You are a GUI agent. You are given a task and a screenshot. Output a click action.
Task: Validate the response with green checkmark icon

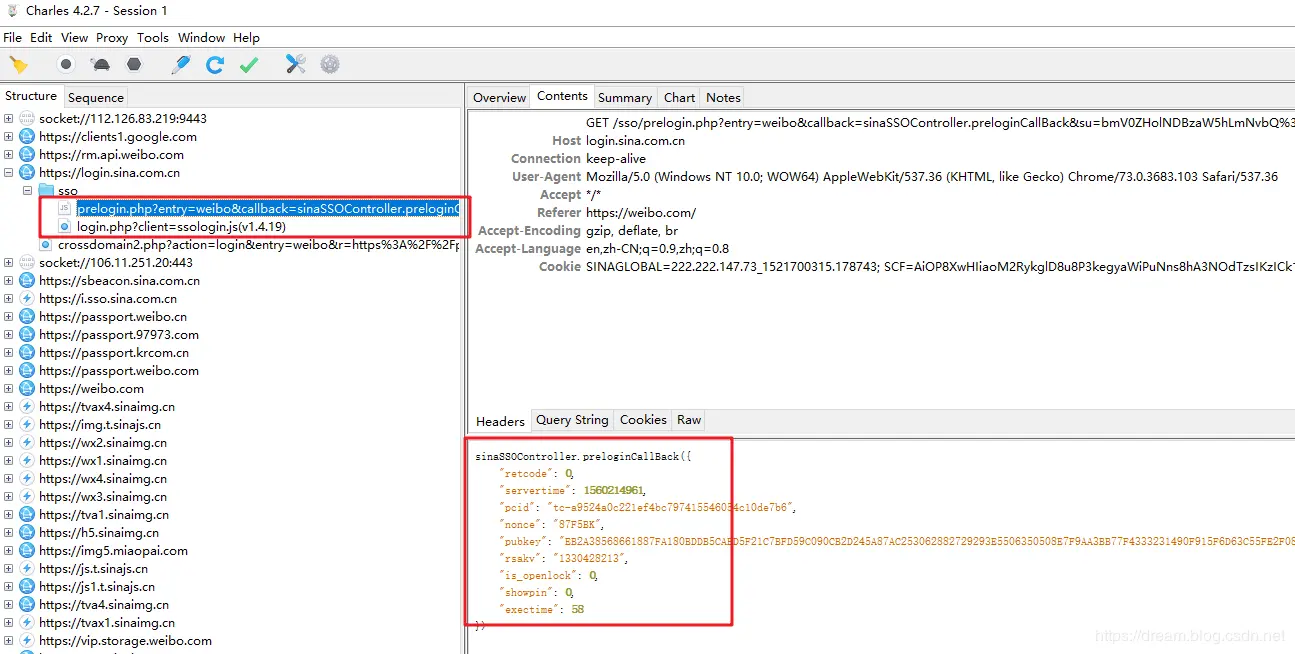point(249,65)
